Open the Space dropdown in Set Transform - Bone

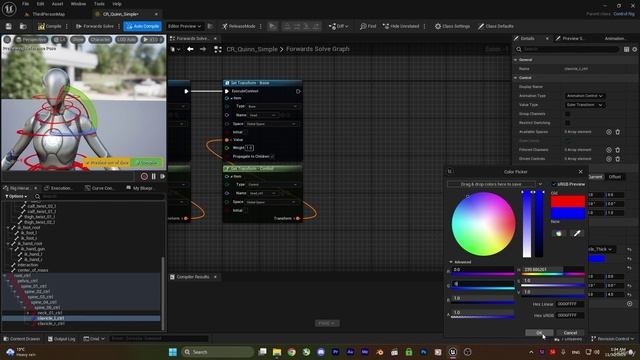click(x=271, y=124)
